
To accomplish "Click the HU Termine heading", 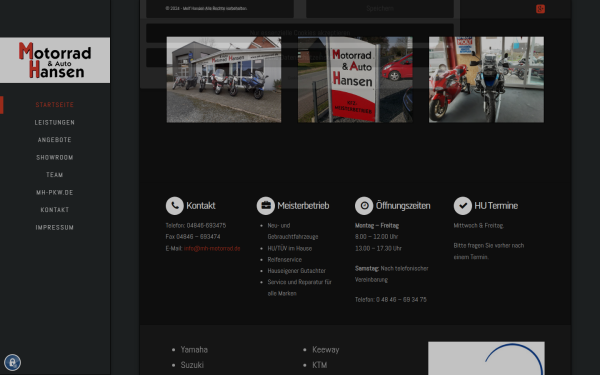I will click(496, 205).
